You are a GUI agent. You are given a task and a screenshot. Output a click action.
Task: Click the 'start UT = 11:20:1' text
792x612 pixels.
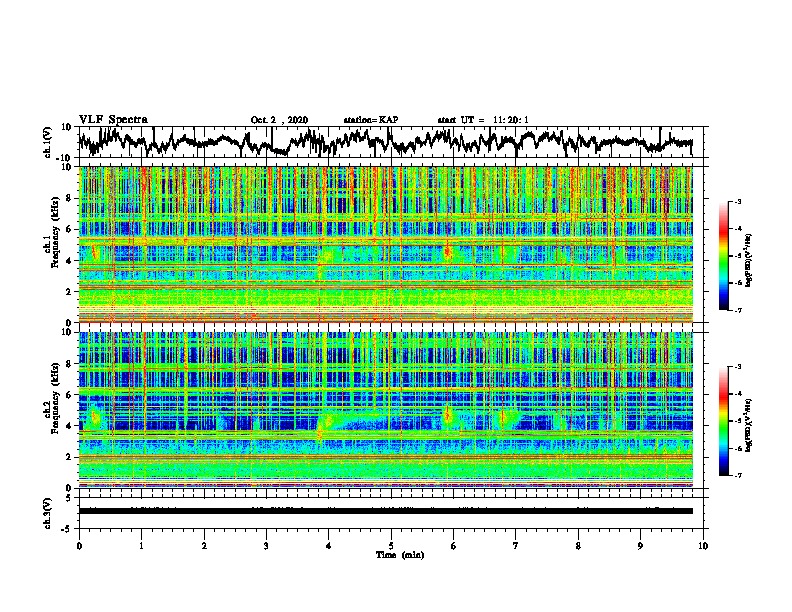[x=483, y=120]
